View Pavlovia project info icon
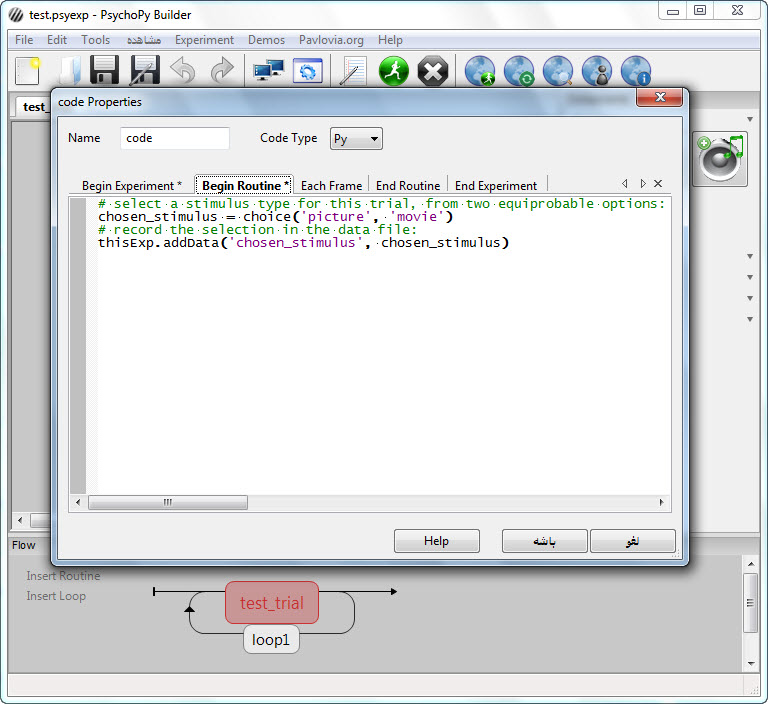The height and width of the screenshot is (704, 768). click(x=636, y=71)
